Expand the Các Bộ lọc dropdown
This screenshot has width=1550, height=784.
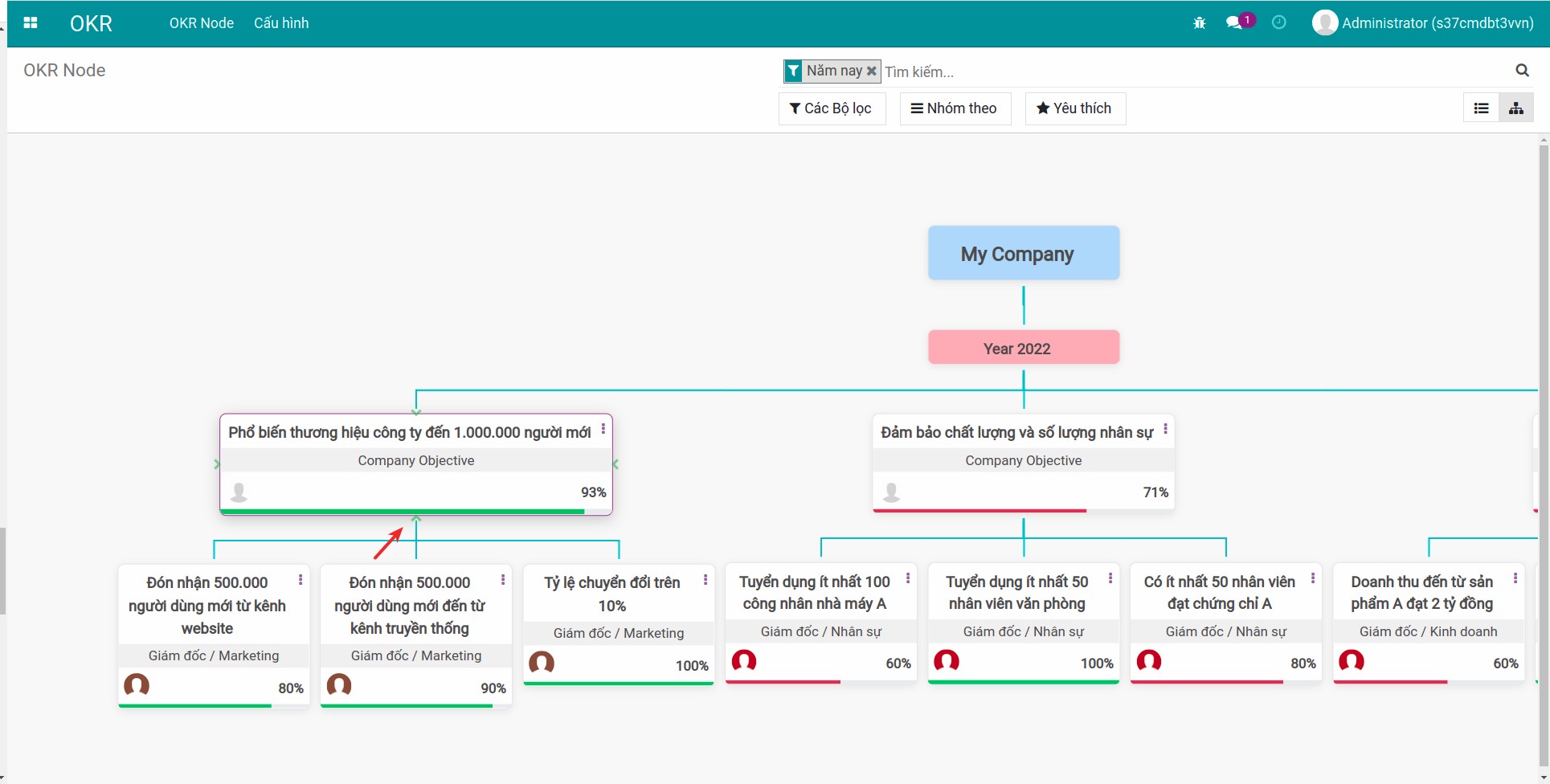click(x=832, y=108)
